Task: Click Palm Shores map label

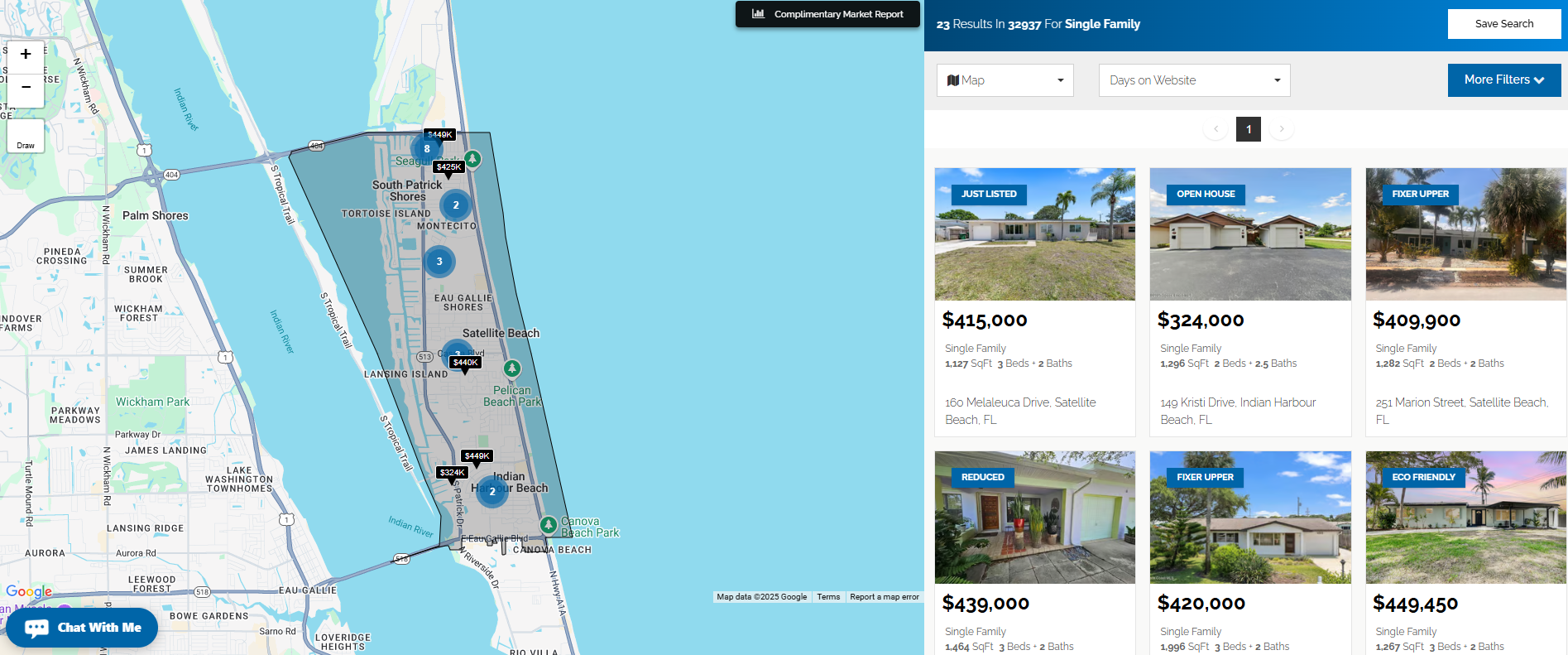Action: point(156,216)
